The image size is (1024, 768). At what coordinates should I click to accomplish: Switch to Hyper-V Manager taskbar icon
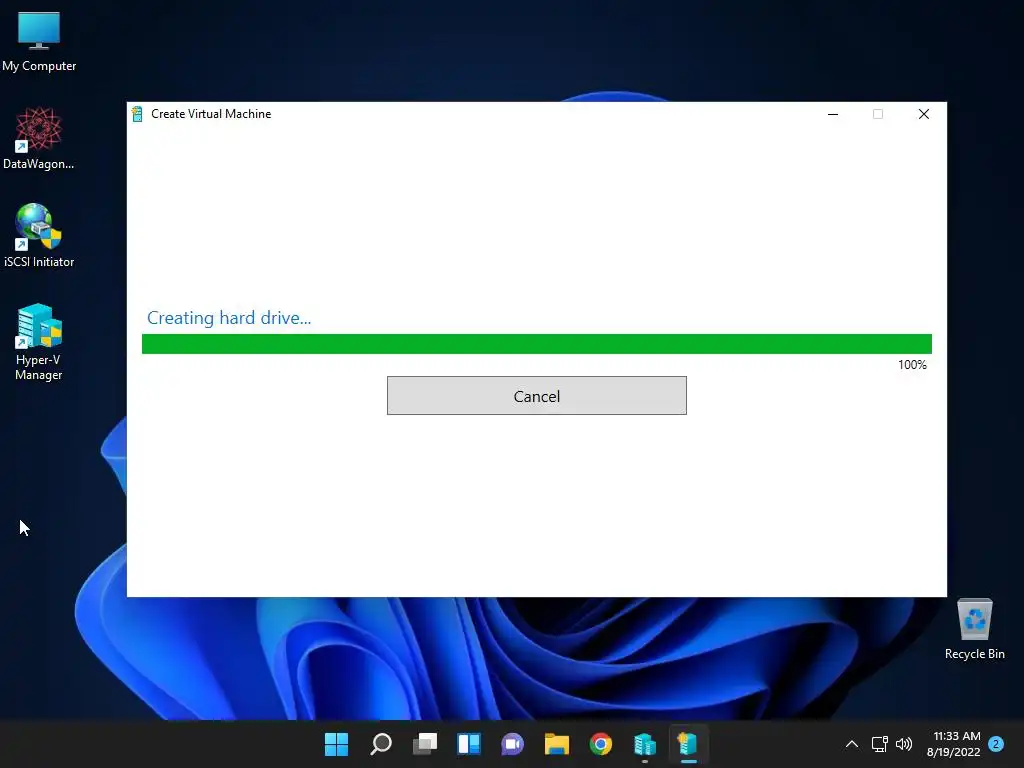tap(645, 744)
